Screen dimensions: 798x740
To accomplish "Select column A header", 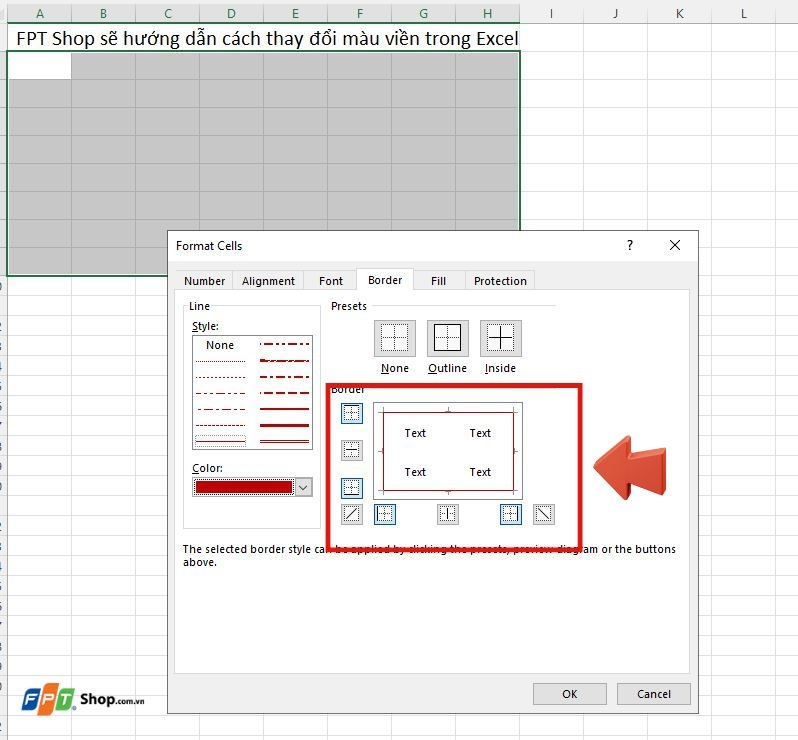I will tap(40, 14).
